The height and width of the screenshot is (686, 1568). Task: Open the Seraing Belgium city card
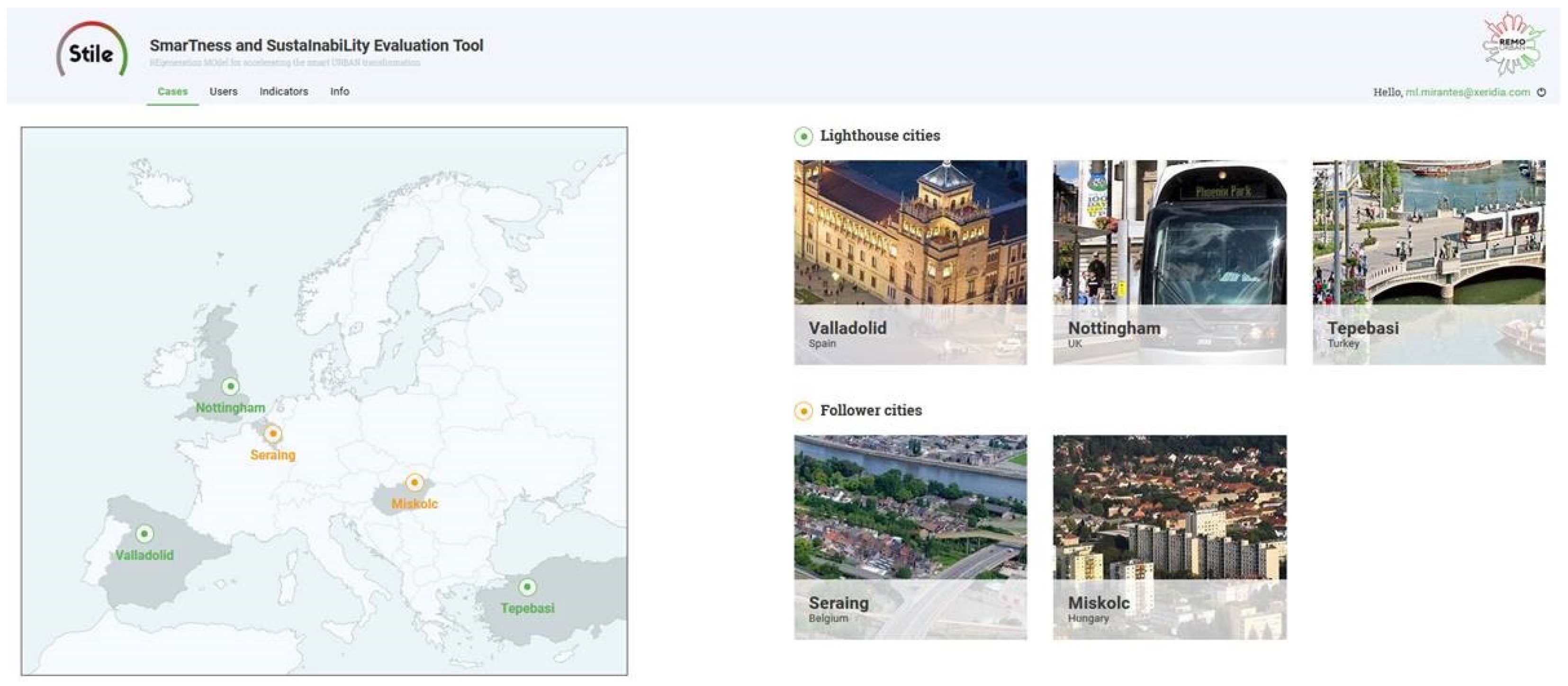tap(910, 537)
